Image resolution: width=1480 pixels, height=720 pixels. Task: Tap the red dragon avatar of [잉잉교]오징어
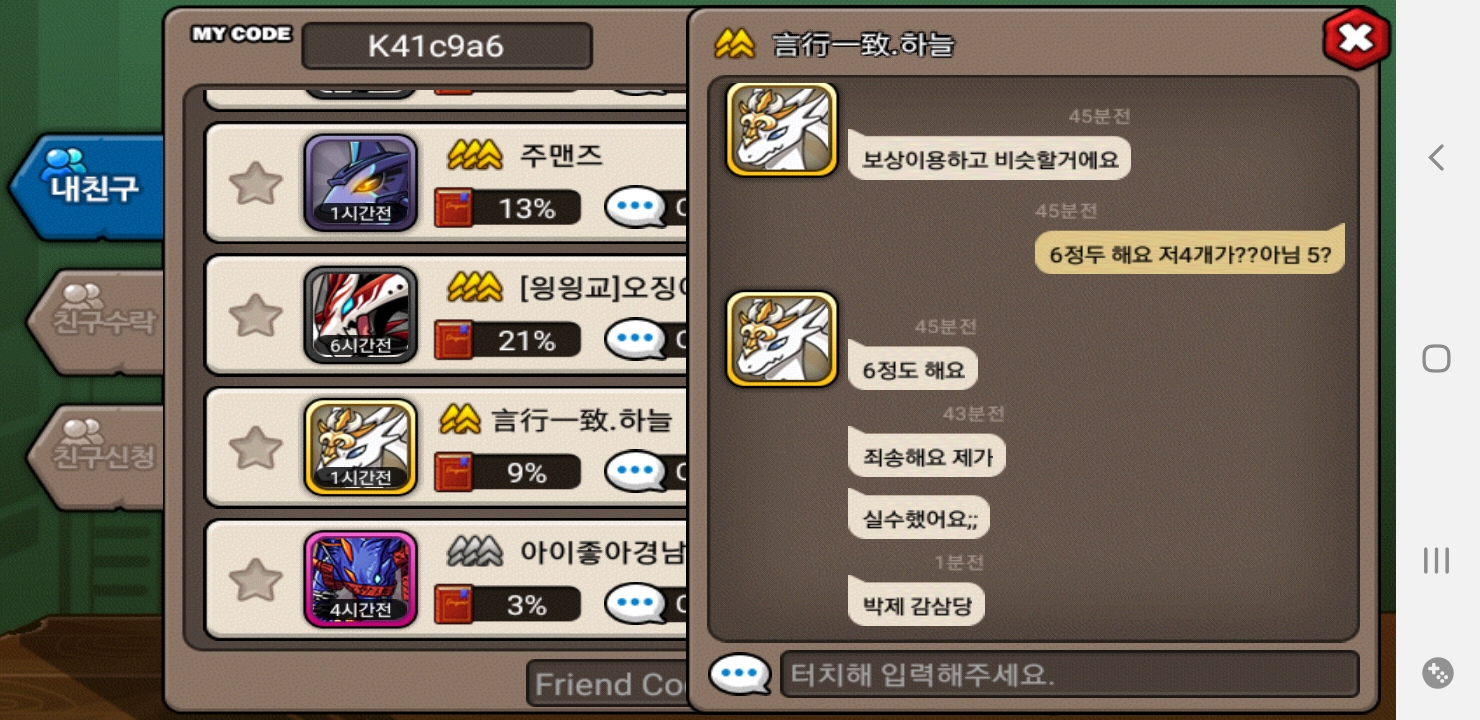point(361,315)
